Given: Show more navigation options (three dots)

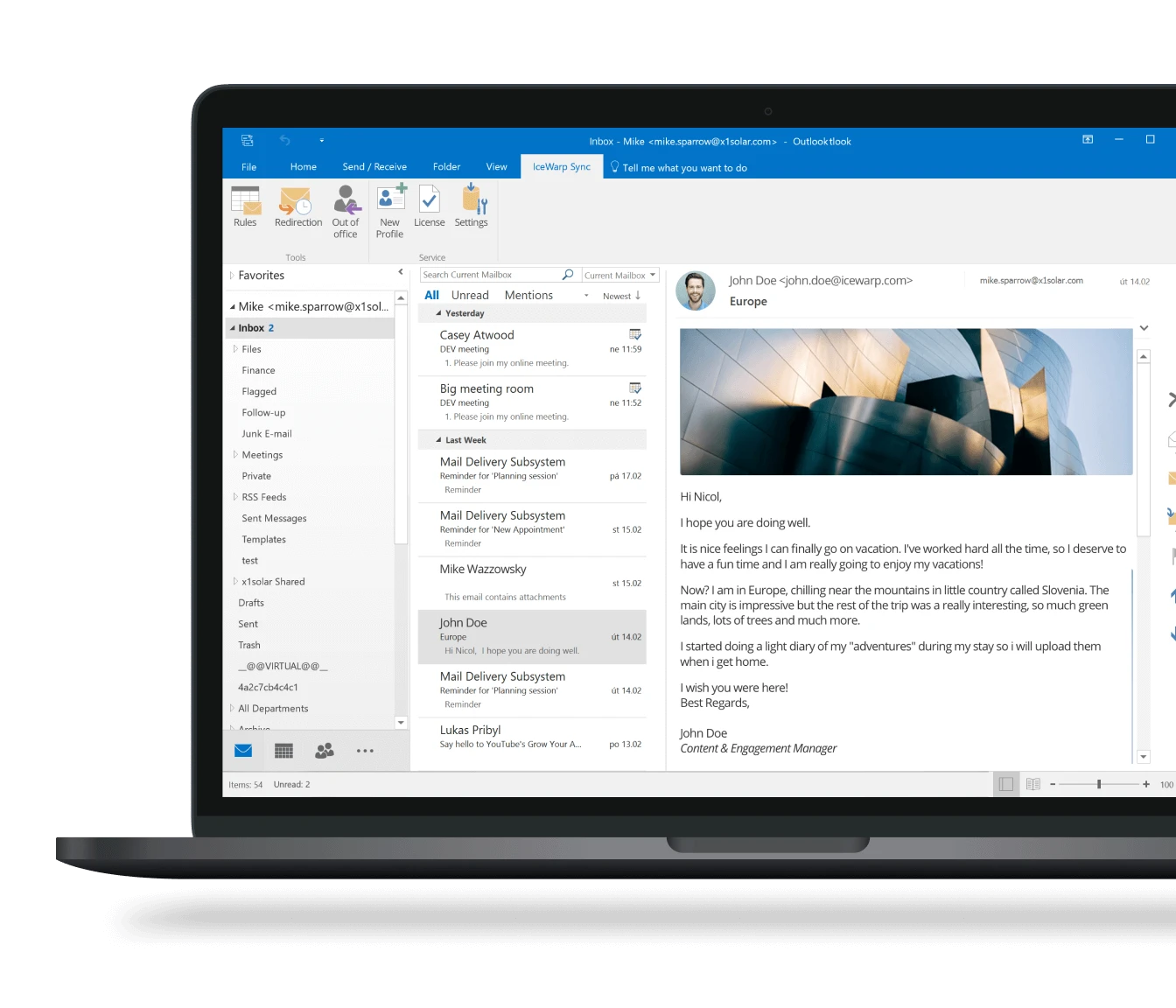Looking at the screenshot, I should click(365, 751).
